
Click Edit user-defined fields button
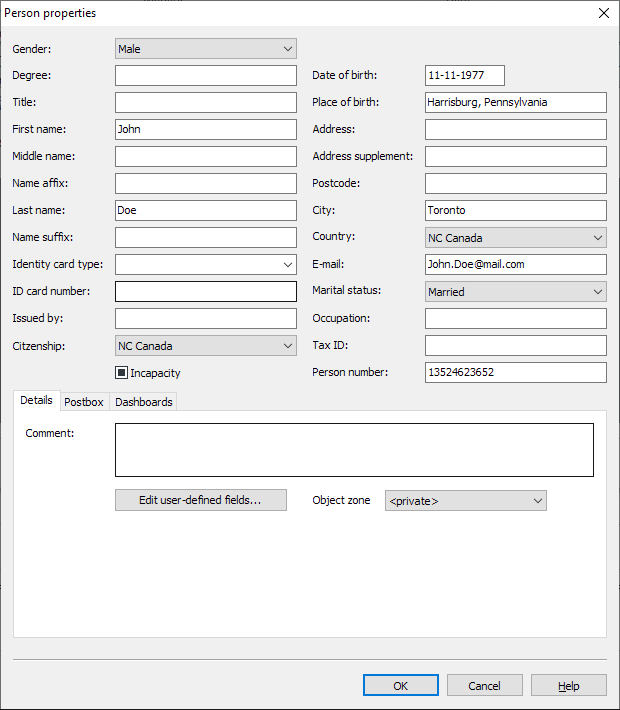[201, 500]
